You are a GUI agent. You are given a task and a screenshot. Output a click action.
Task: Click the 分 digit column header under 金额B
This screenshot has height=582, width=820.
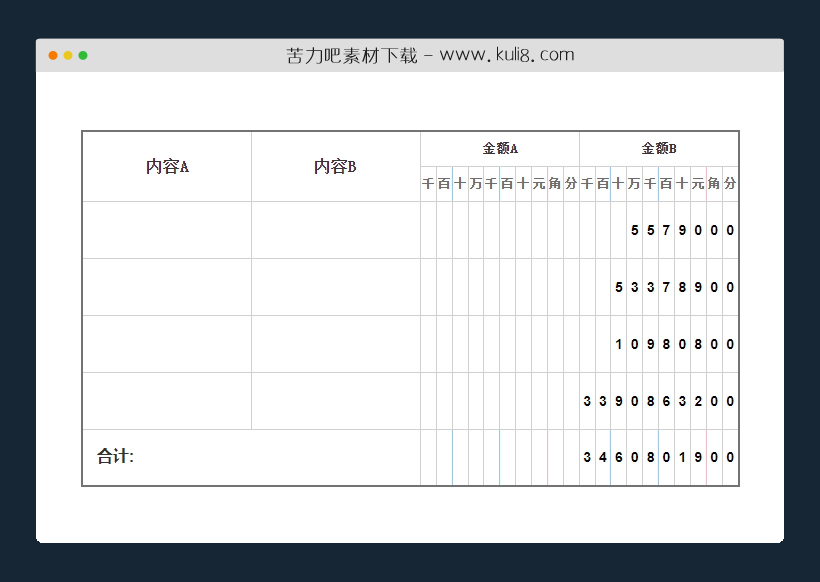click(x=731, y=184)
